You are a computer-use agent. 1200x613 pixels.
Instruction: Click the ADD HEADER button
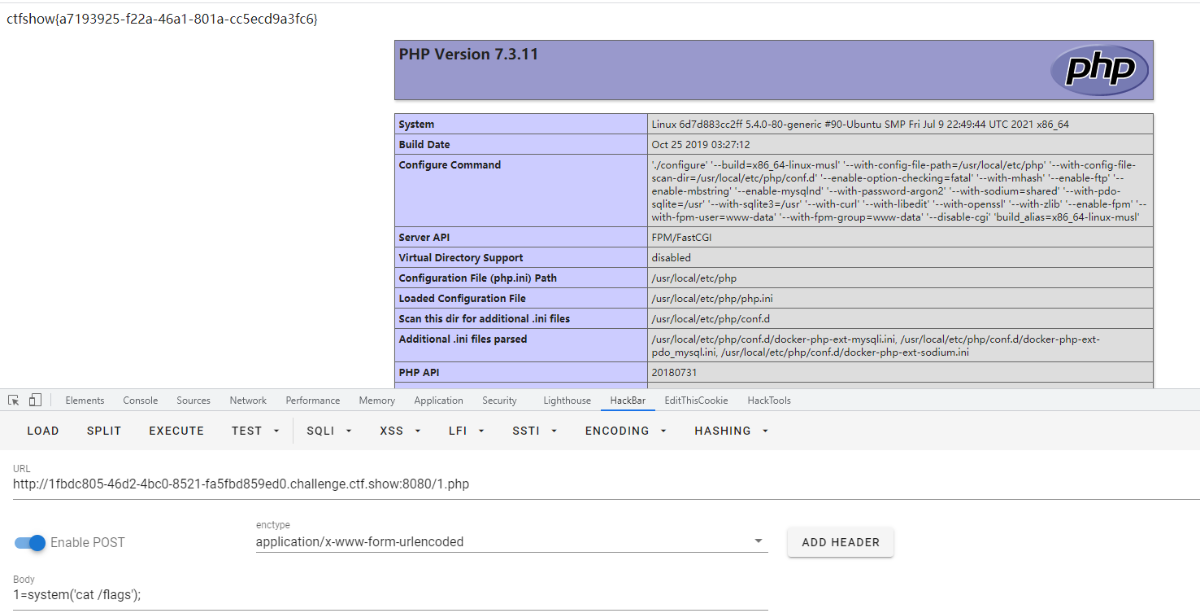click(x=841, y=542)
